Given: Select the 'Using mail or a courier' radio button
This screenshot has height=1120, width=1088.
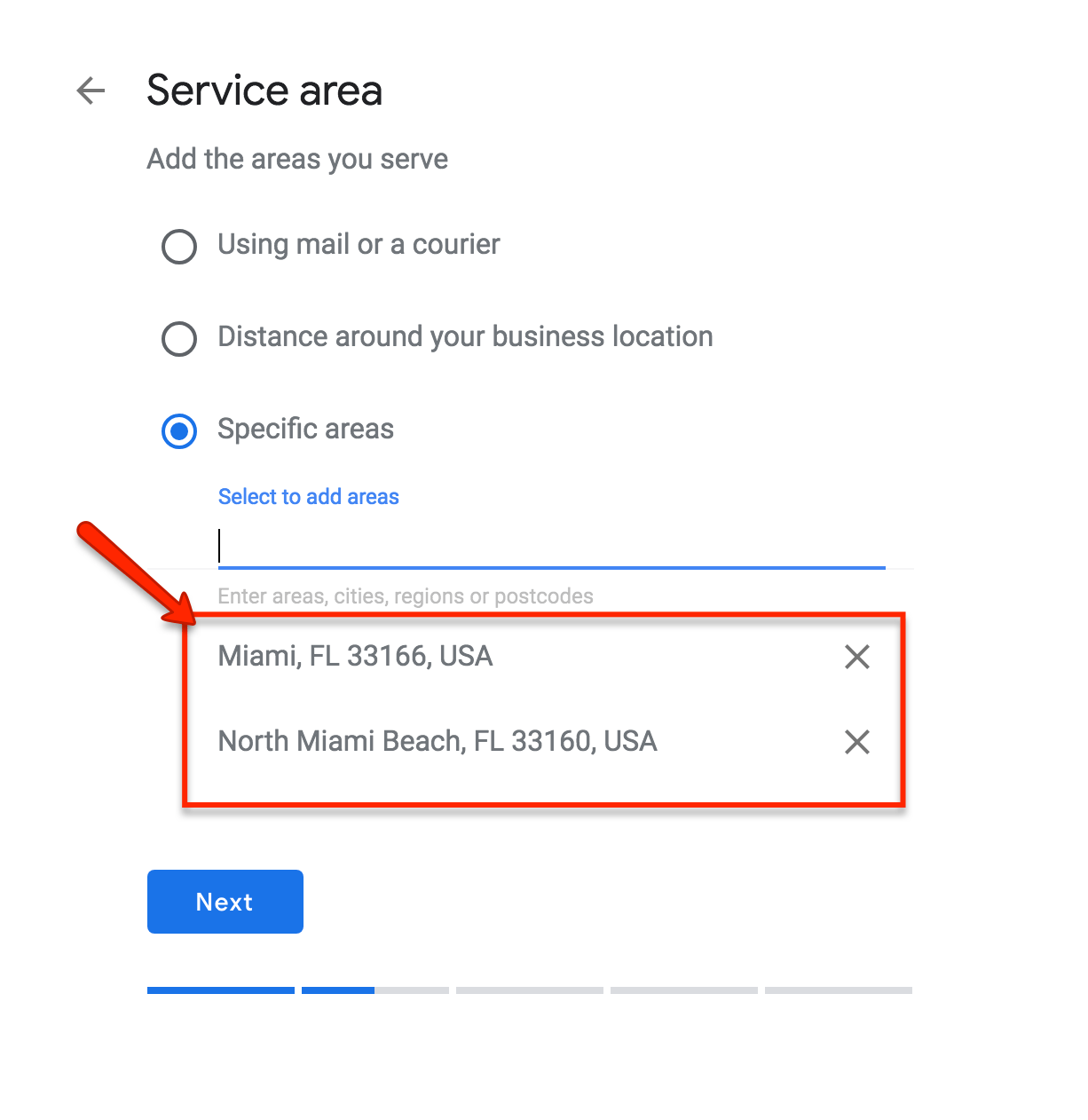Looking at the screenshot, I should pos(179,246).
